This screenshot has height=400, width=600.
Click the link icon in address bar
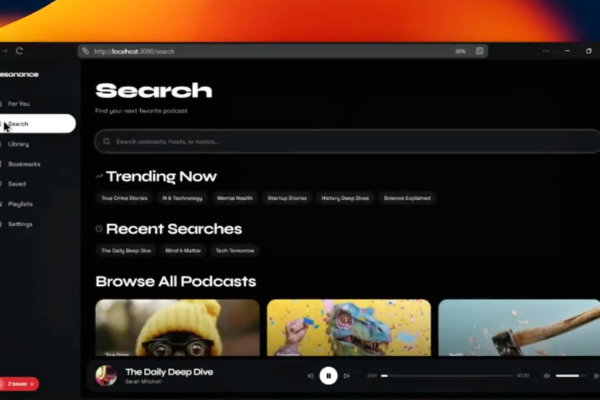click(x=86, y=51)
